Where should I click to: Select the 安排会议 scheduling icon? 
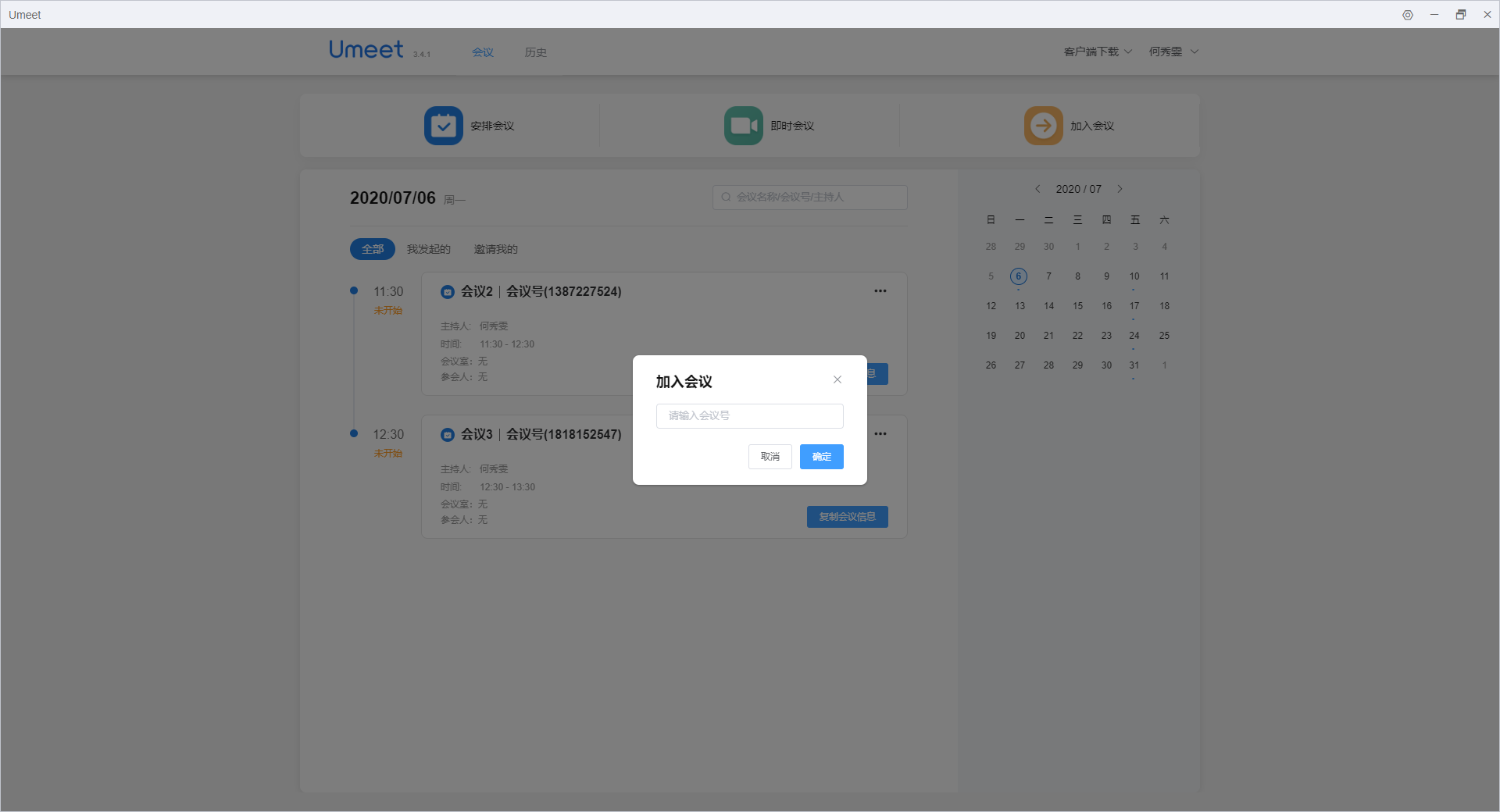[443, 125]
